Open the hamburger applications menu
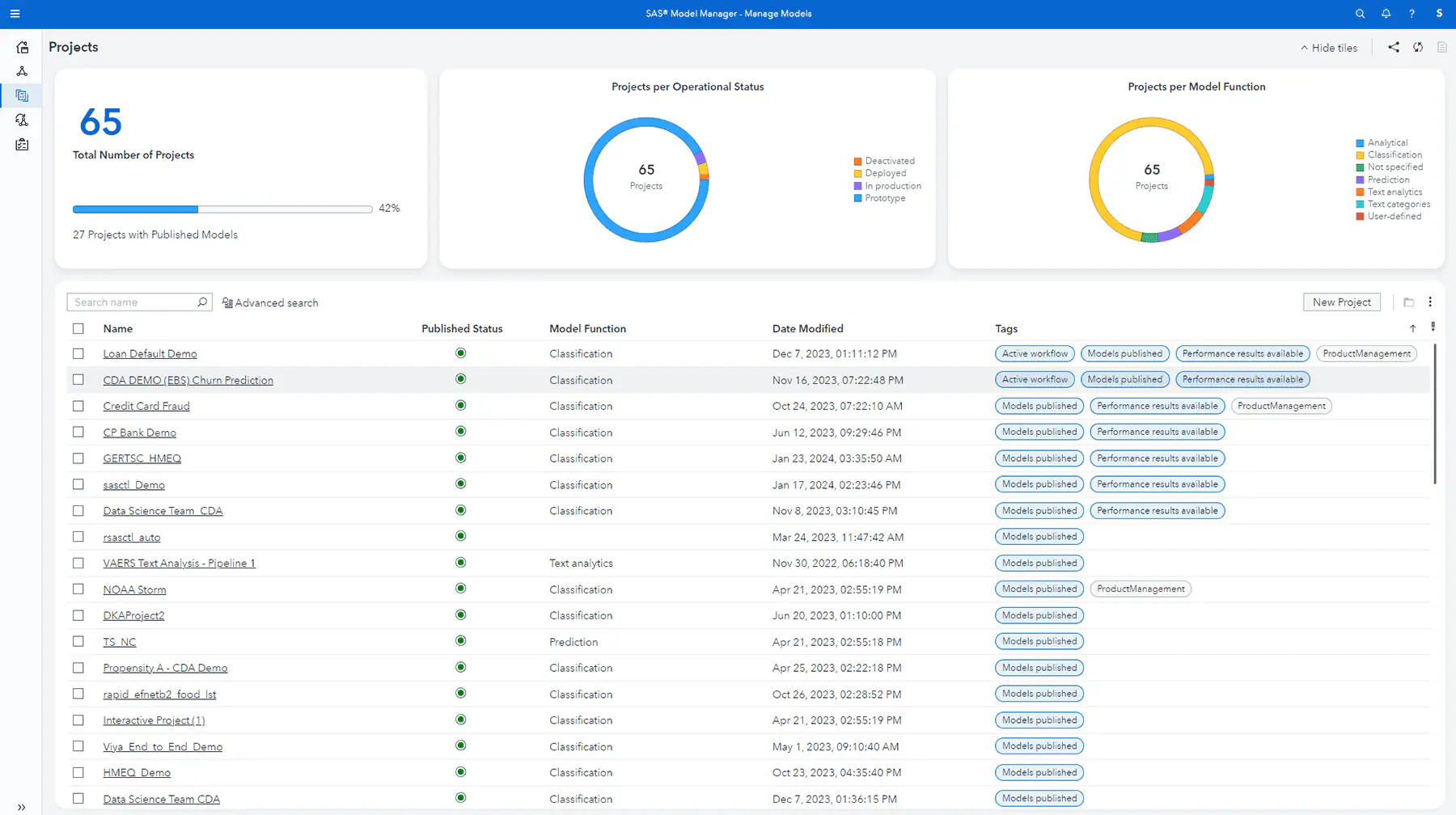Viewport: 1456px width, 815px height. 15,14
